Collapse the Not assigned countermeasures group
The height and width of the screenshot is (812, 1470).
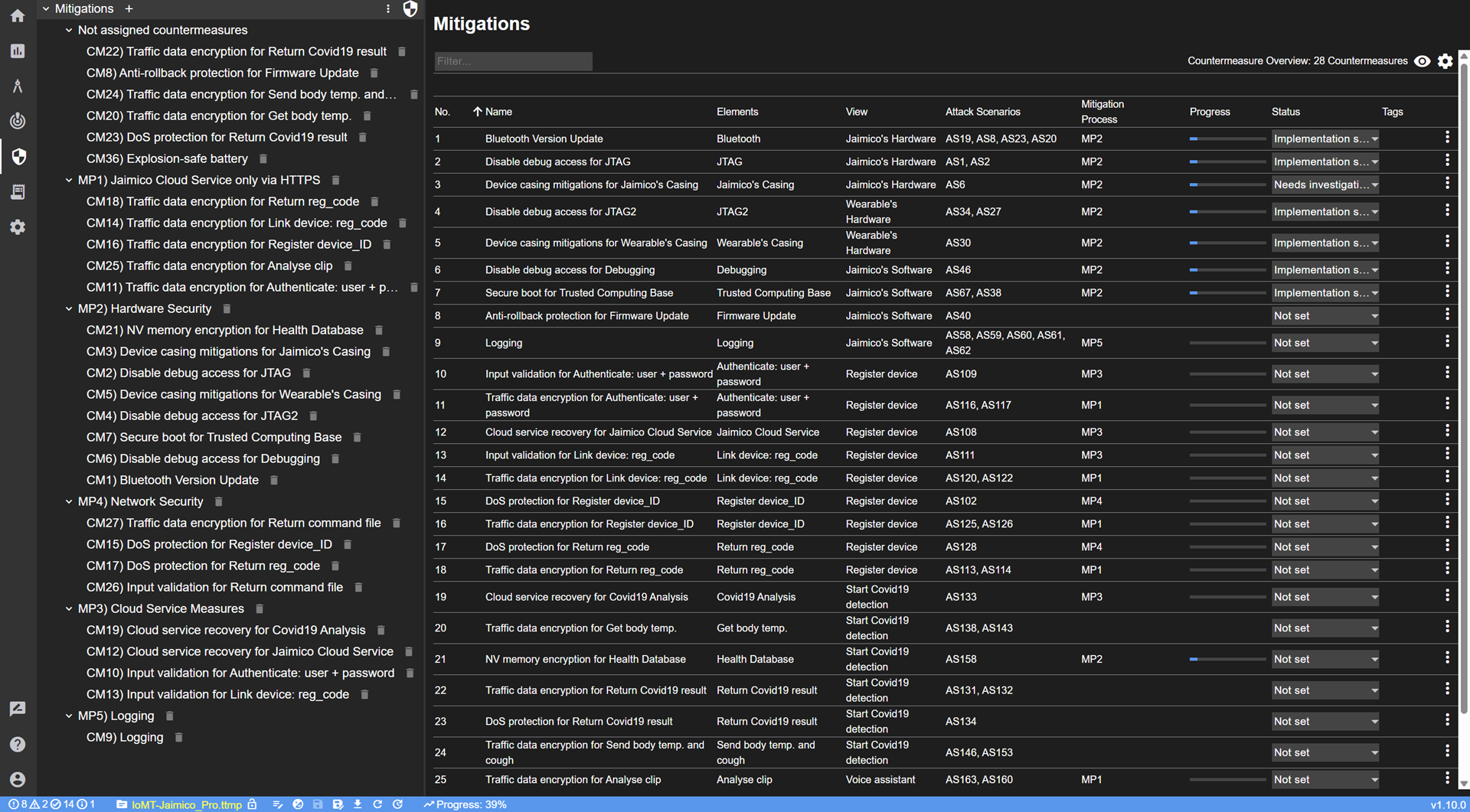69,30
